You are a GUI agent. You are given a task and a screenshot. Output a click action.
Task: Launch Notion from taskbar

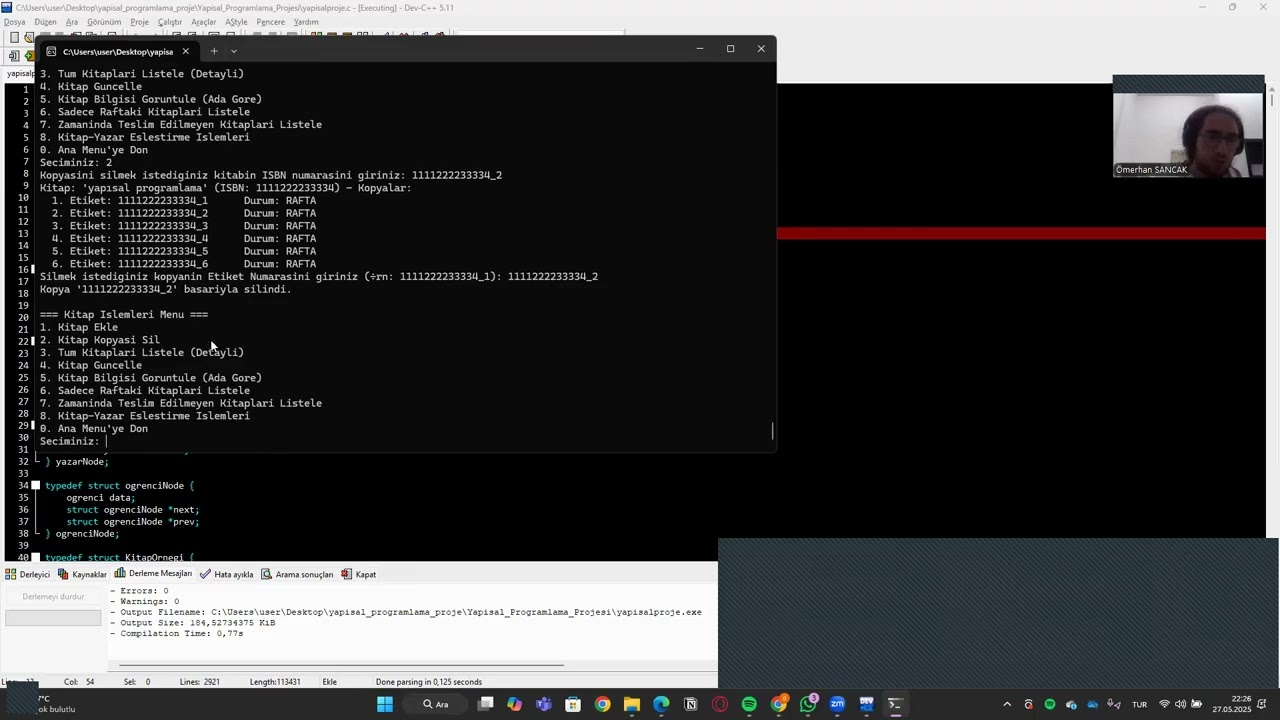pos(690,704)
